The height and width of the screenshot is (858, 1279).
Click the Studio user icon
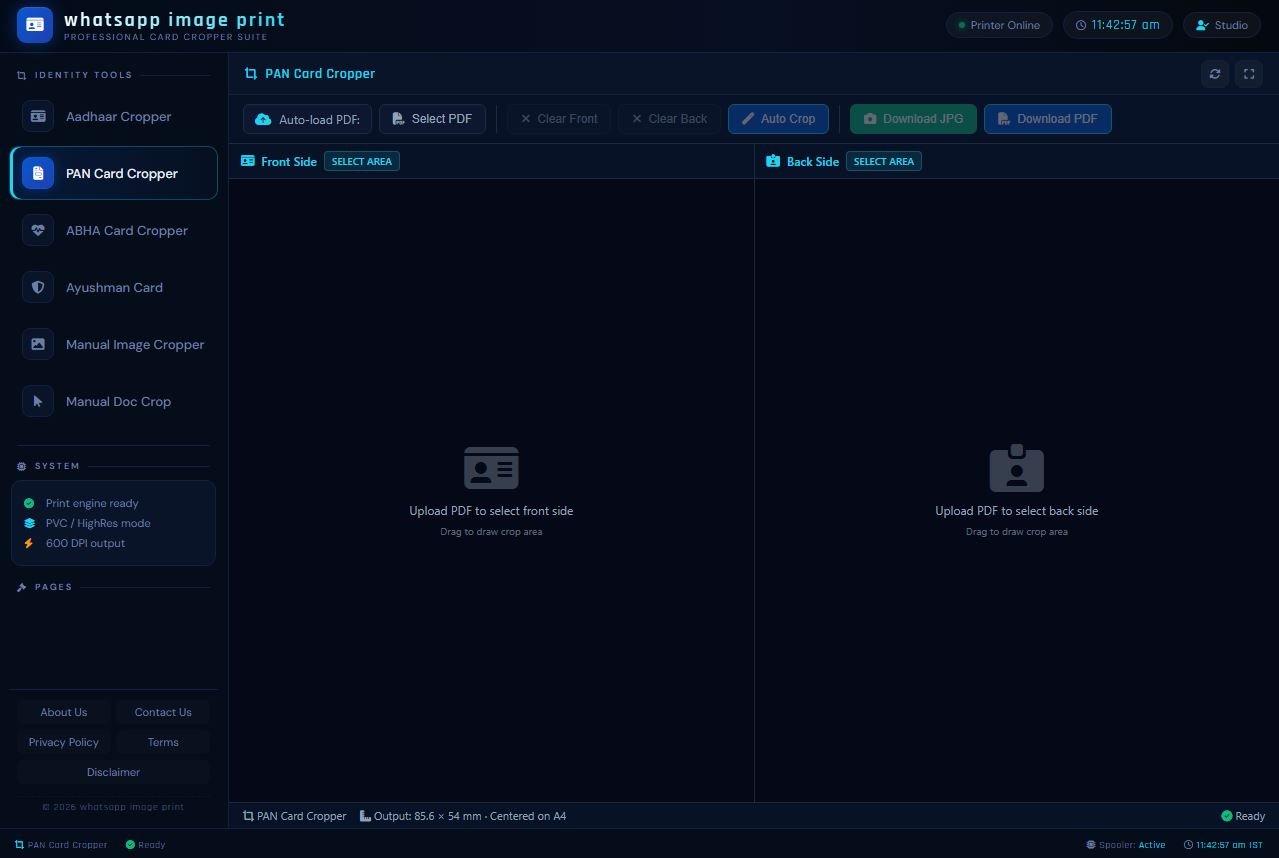coord(1202,25)
